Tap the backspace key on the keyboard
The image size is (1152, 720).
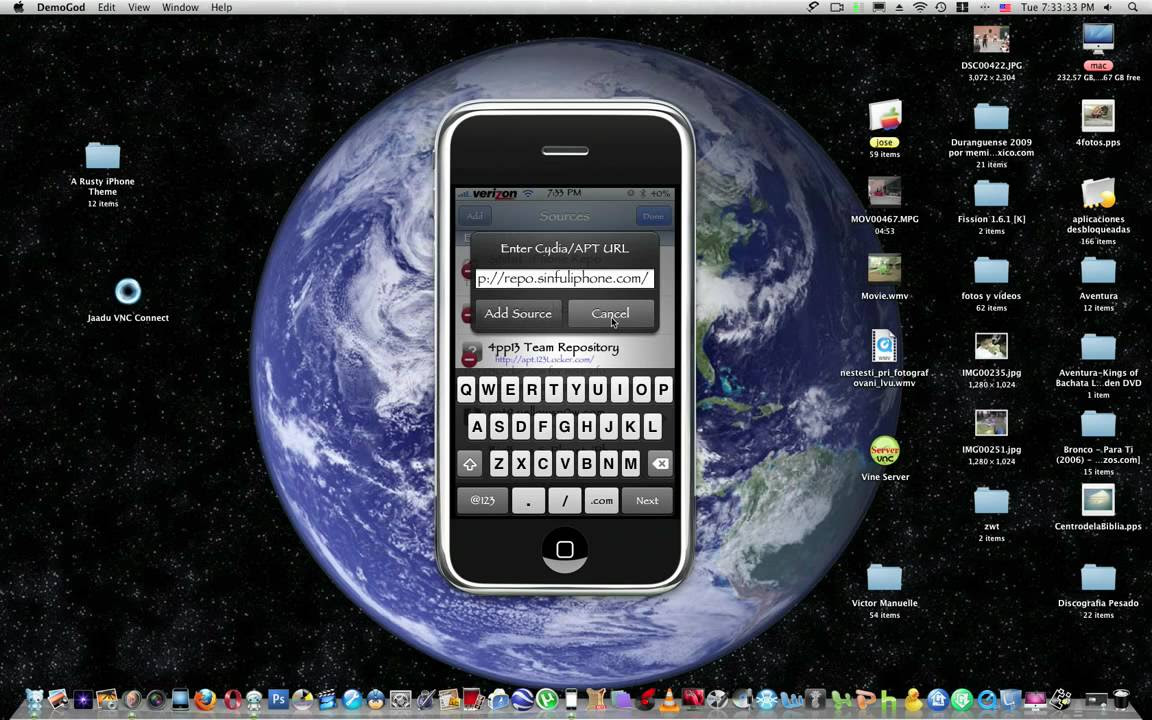tap(660, 464)
